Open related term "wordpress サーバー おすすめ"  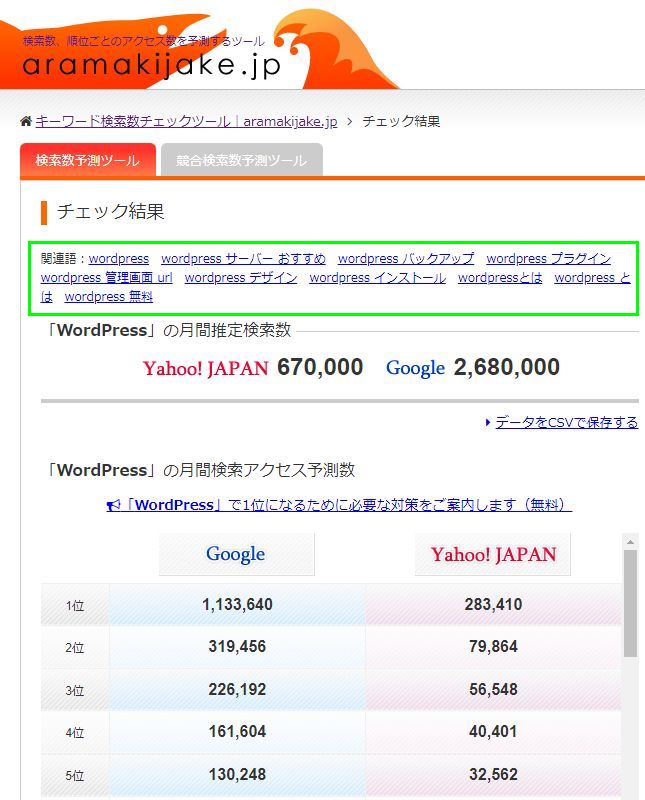[243, 259]
